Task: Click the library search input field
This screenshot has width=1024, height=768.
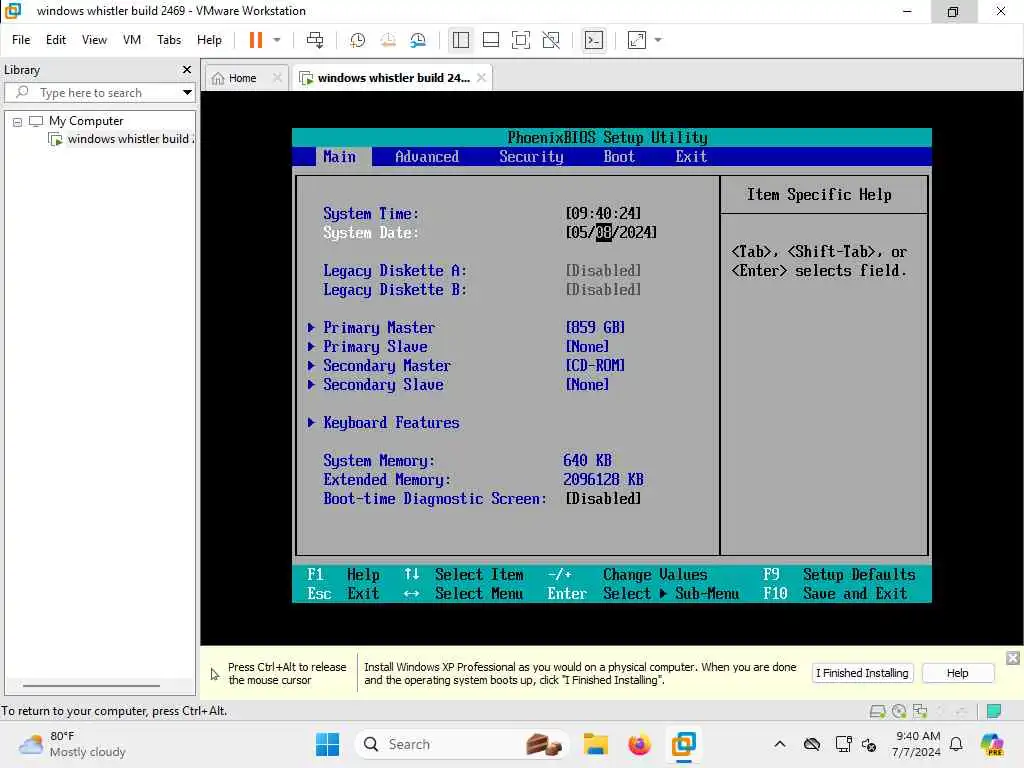Action: [98, 93]
